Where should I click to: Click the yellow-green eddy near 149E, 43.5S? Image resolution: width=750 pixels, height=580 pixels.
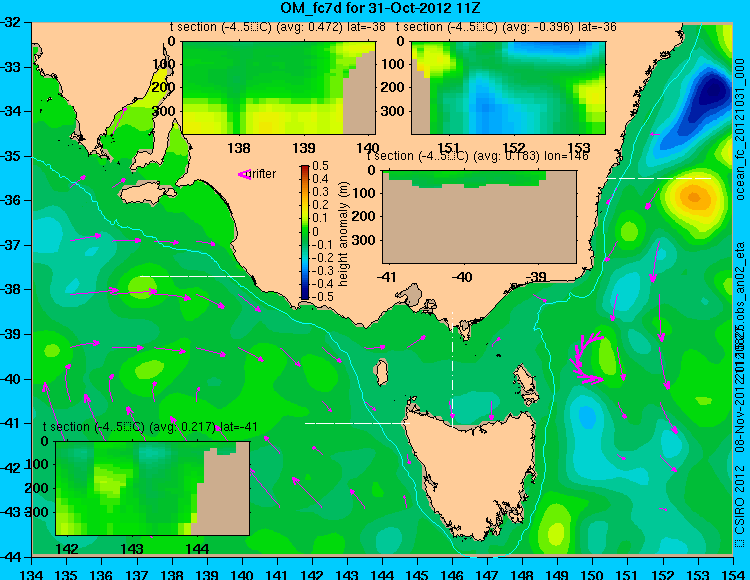[555, 531]
